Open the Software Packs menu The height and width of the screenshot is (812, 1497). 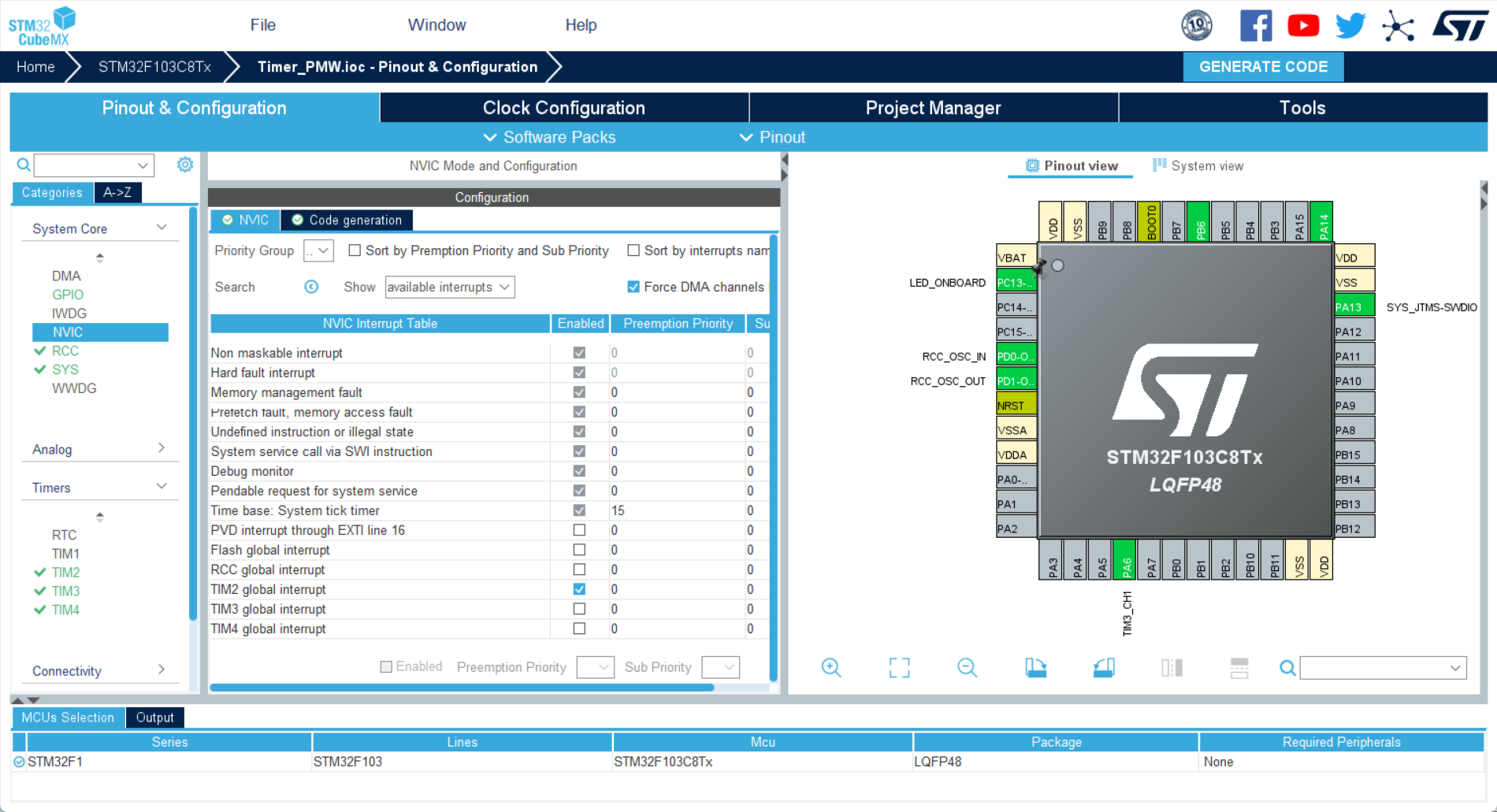click(550, 137)
